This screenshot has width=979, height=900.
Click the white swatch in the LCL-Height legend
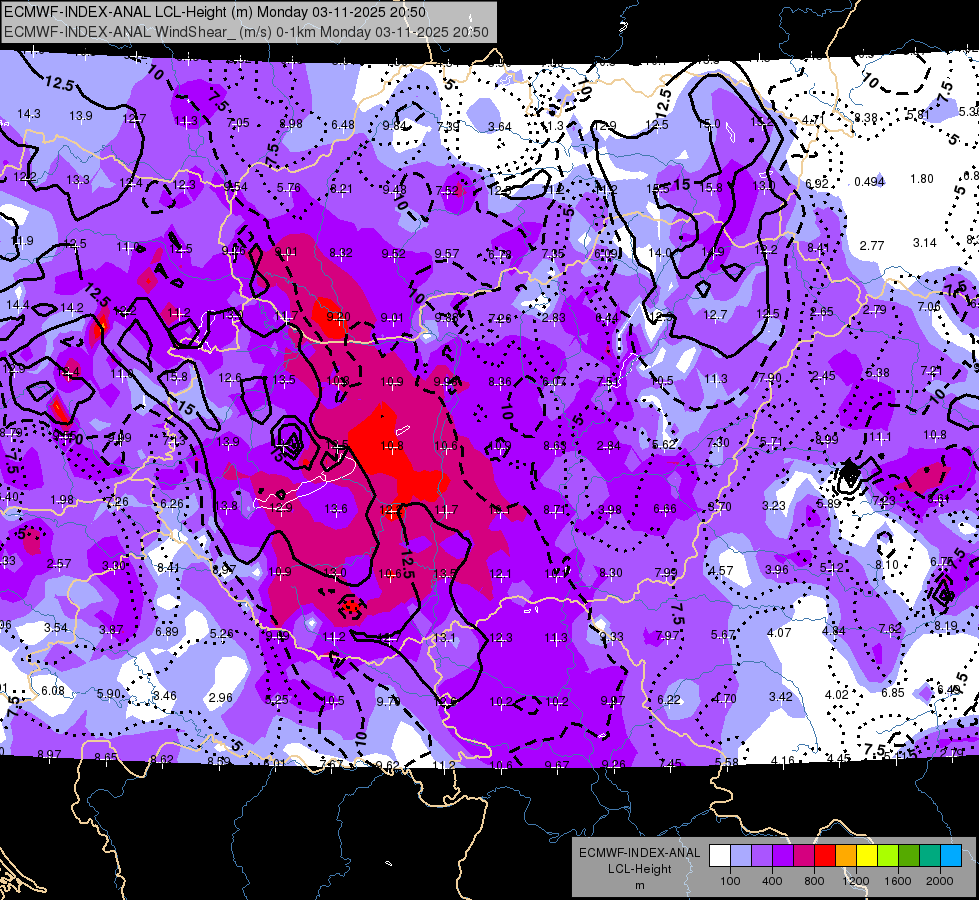pyautogui.click(x=720, y=856)
